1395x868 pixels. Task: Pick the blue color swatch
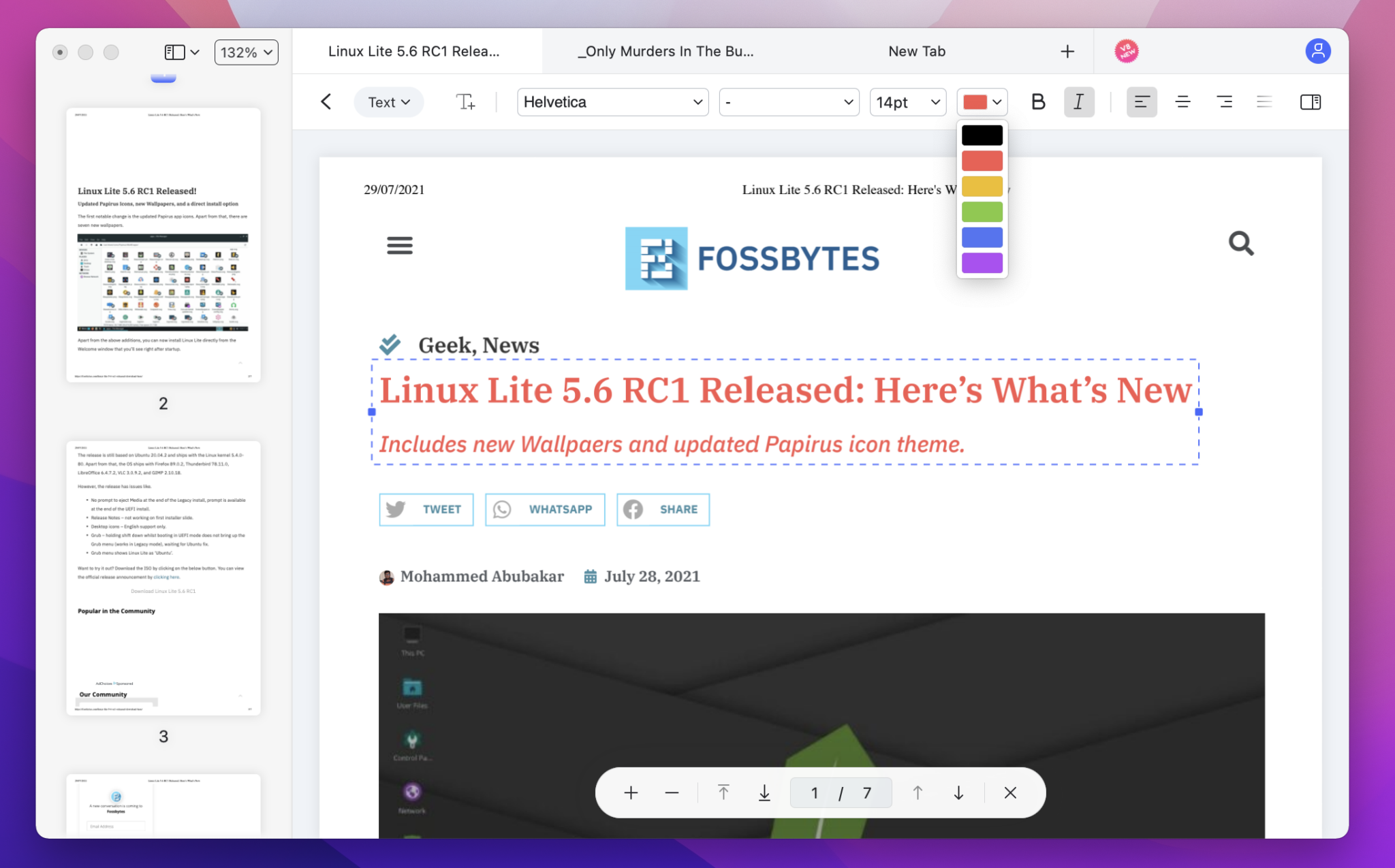[x=982, y=238]
